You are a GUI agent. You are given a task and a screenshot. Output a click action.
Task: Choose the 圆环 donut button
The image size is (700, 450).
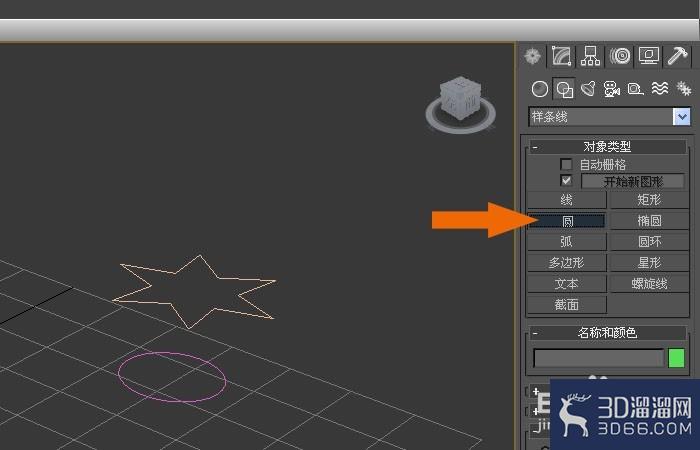pos(649,242)
